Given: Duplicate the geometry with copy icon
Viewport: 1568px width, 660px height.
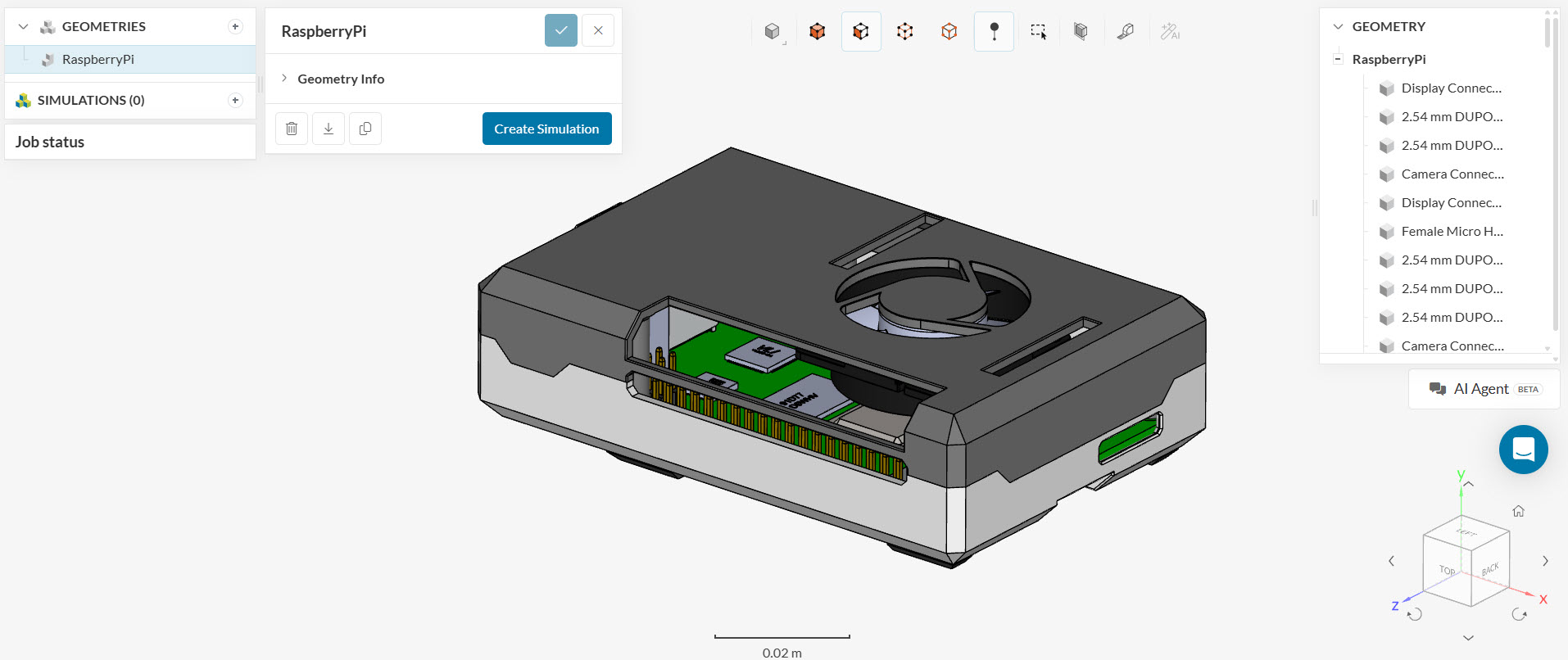Looking at the screenshot, I should point(365,129).
